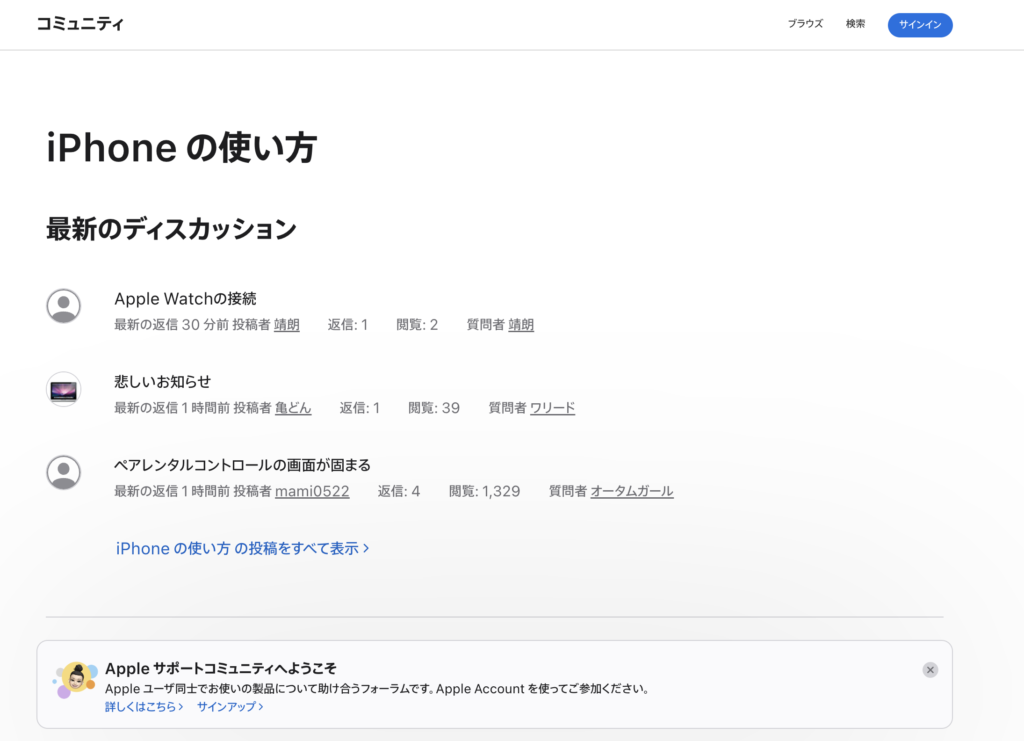The width and height of the screenshot is (1024, 741).
Task: Open 詳しくはこちら link in banner
Action: tap(144, 706)
